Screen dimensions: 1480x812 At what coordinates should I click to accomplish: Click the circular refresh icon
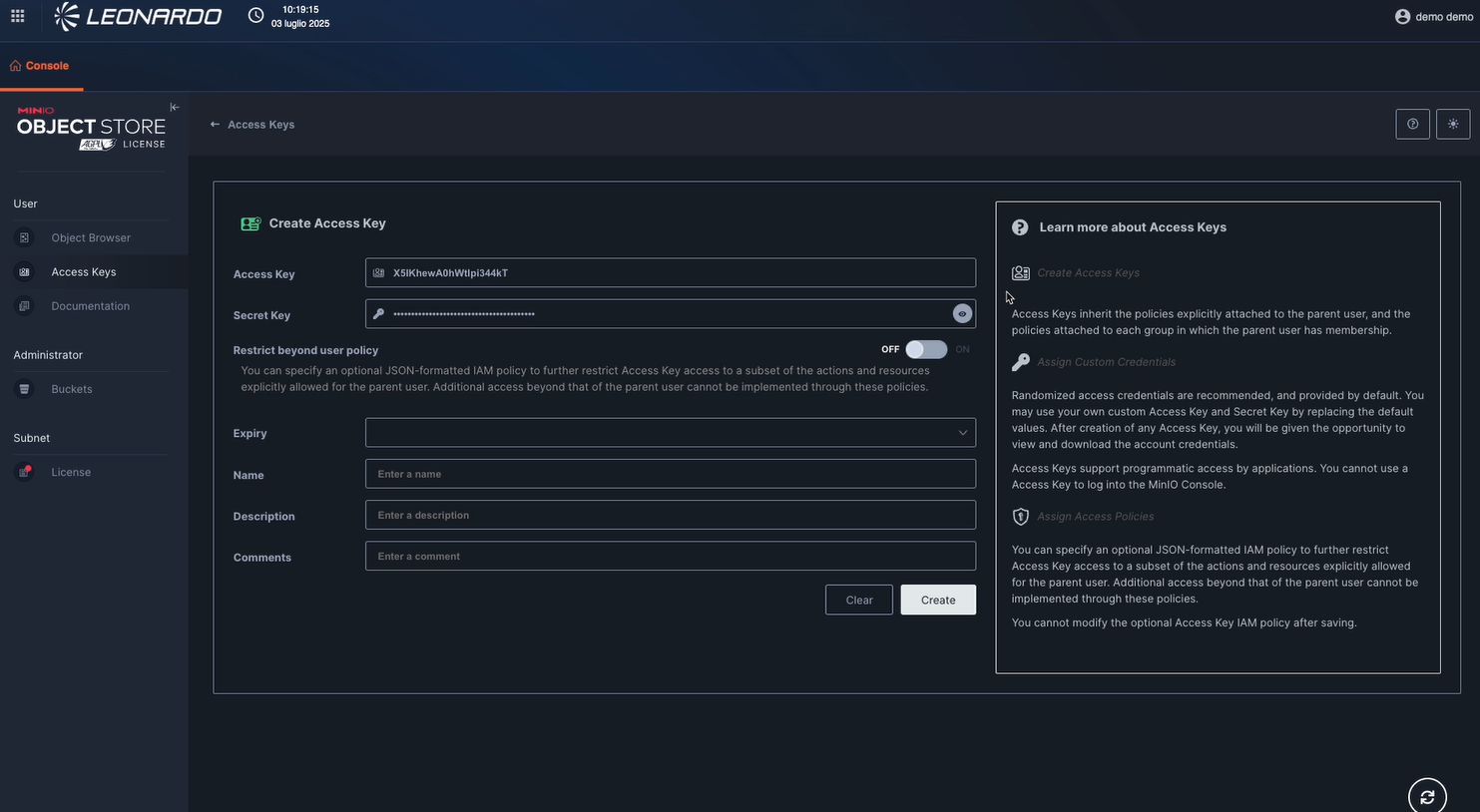1426,796
